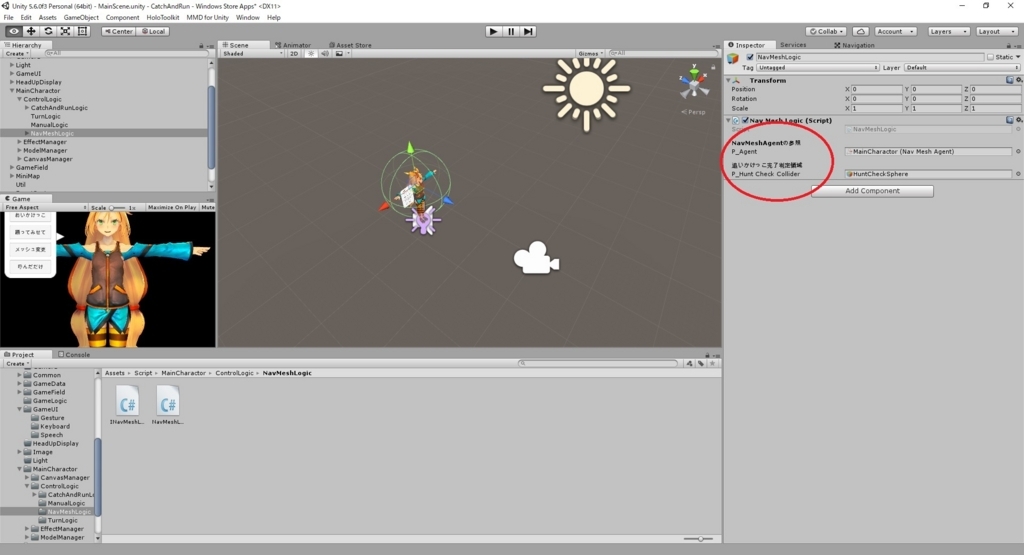Viewport: 1024px width, 555px height.
Task: Click the P_Hunt Check Collider object picker
Action: pos(1018,174)
